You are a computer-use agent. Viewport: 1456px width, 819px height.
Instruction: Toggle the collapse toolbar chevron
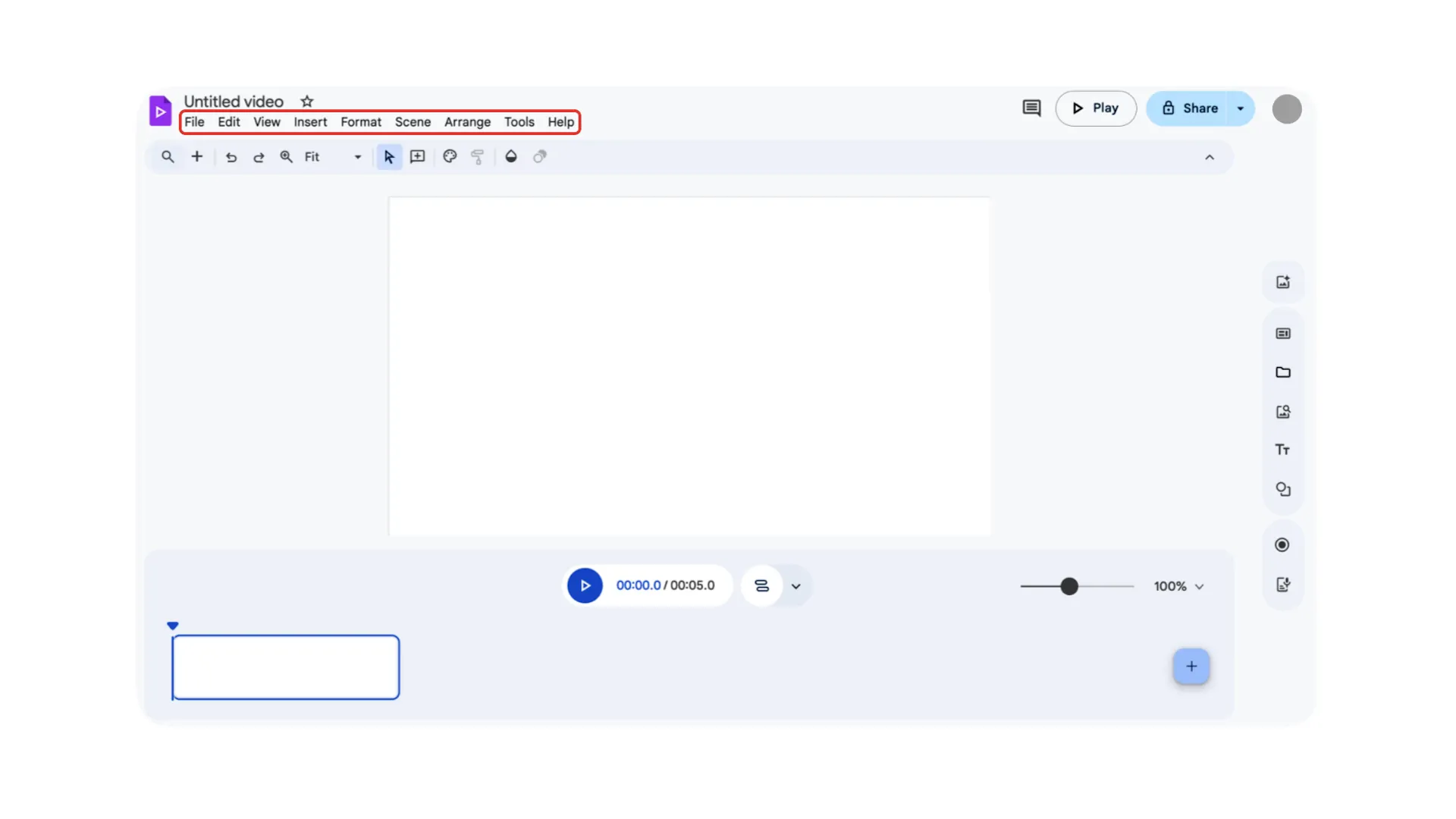1210,157
